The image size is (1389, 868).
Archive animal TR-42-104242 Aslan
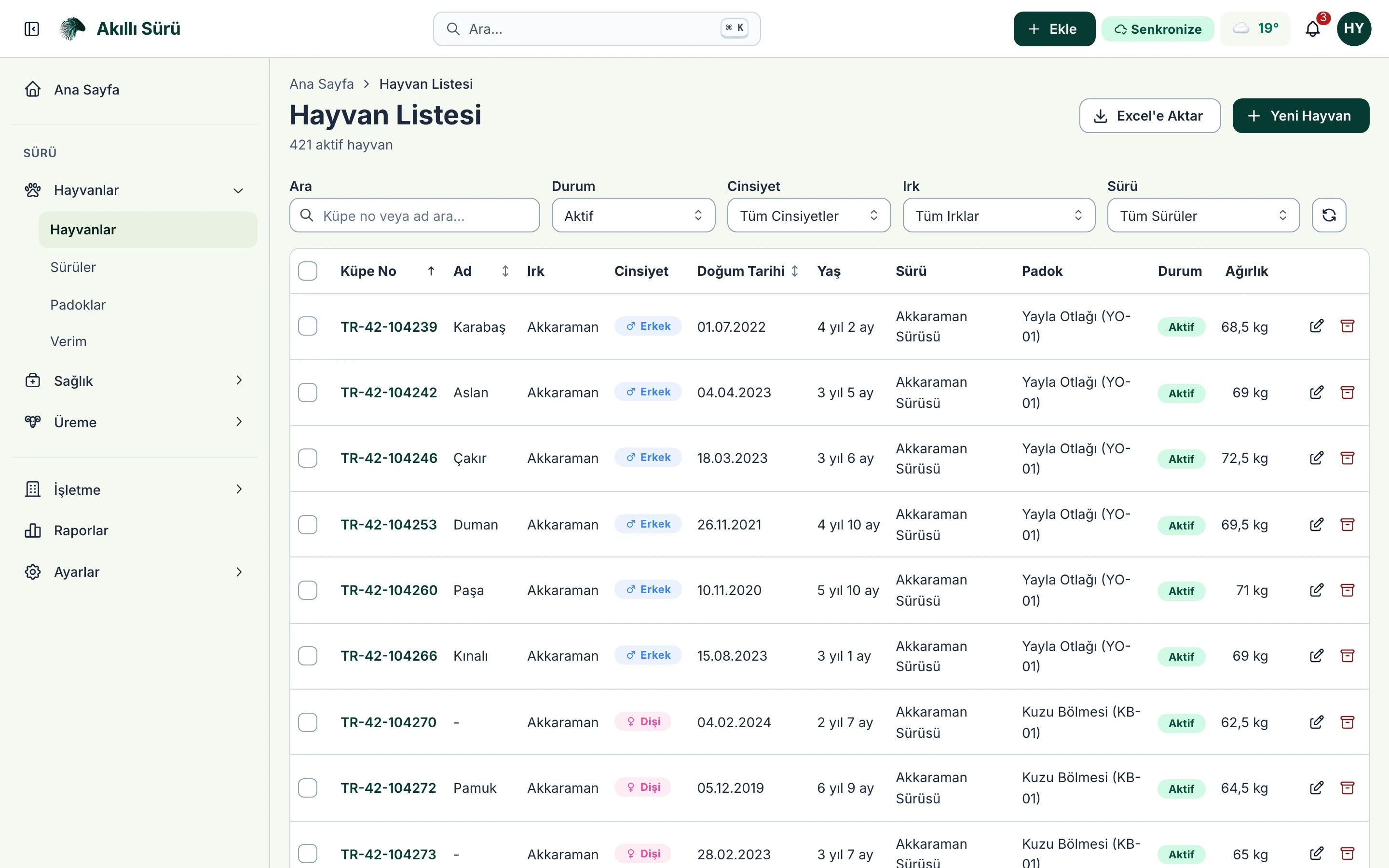(1347, 392)
